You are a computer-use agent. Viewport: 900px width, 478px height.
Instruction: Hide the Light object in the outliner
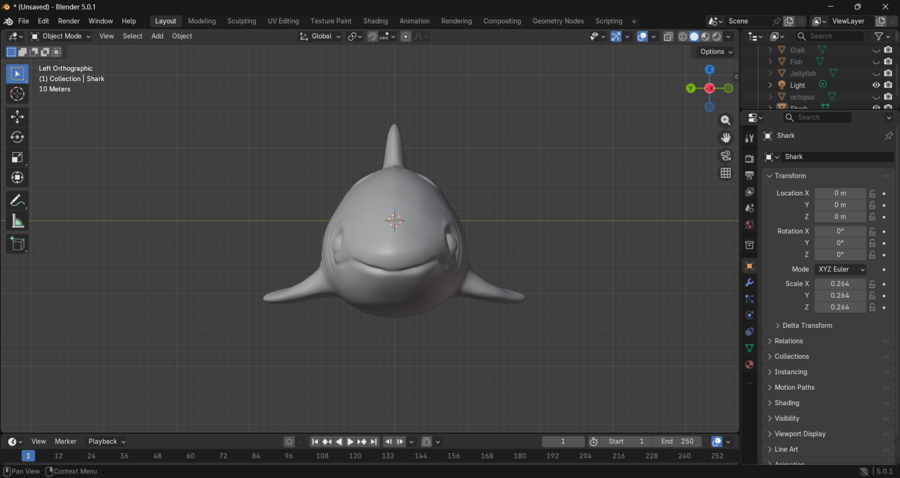pos(876,85)
